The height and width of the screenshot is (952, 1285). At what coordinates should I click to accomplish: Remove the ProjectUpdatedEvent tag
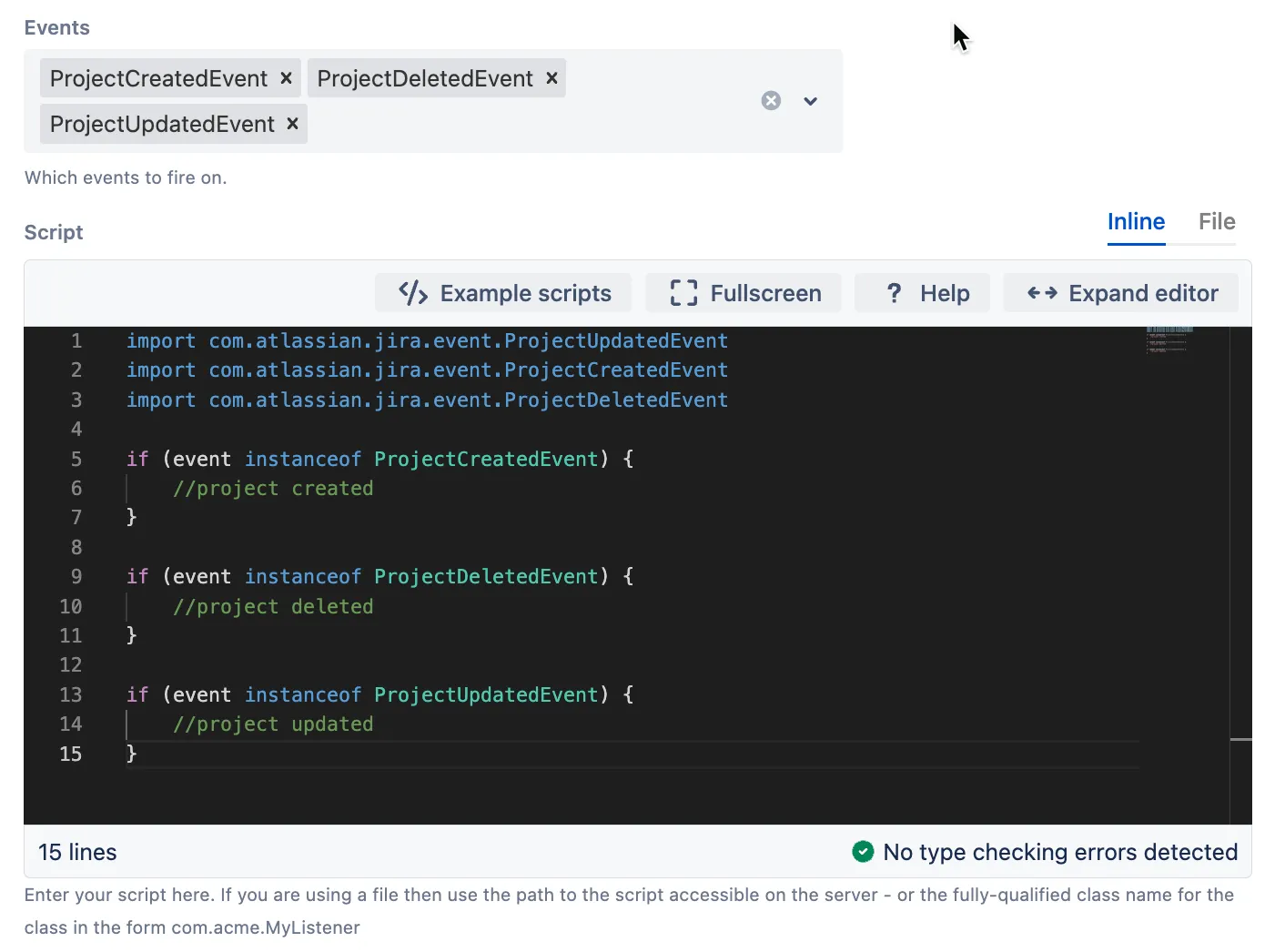pos(292,124)
